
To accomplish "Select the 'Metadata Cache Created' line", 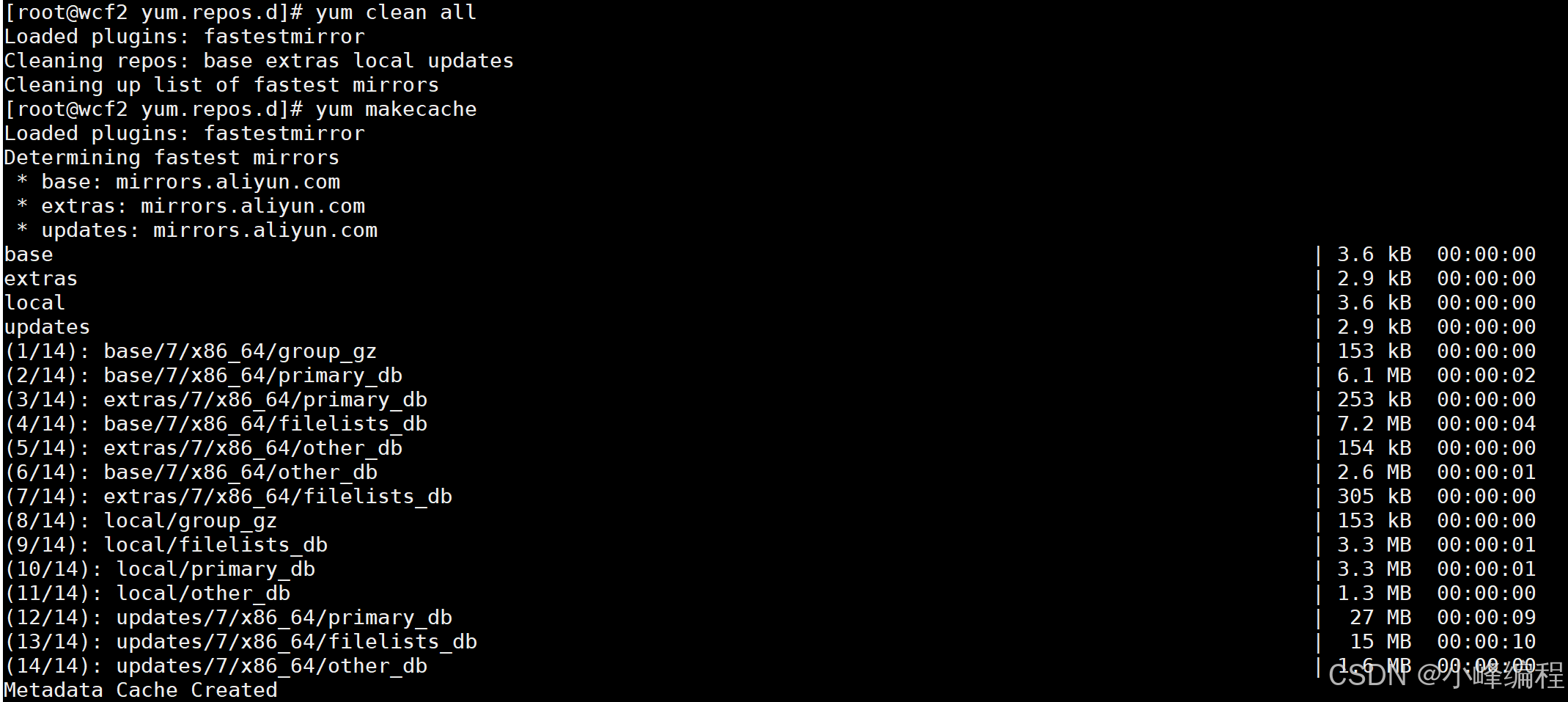I will (141, 690).
